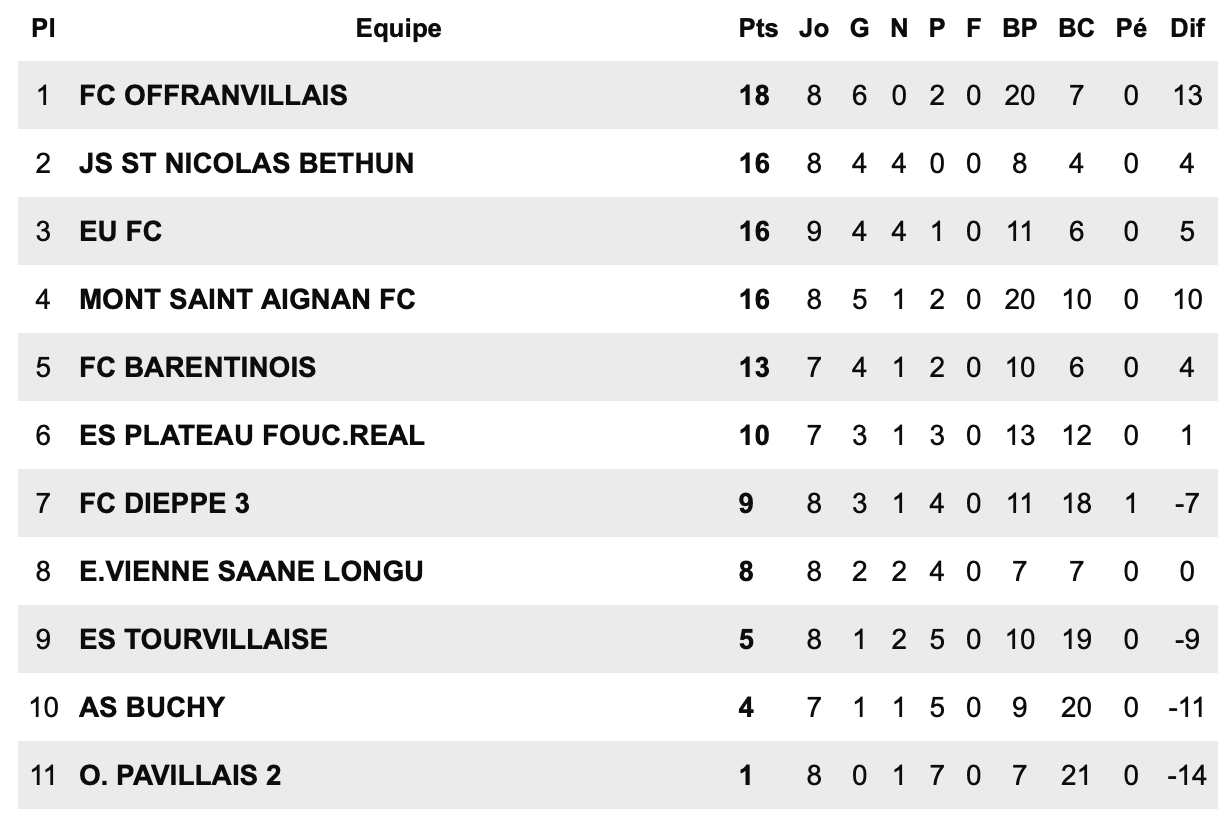
Task: Click the Equipe column header
Action: pos(398,29)
